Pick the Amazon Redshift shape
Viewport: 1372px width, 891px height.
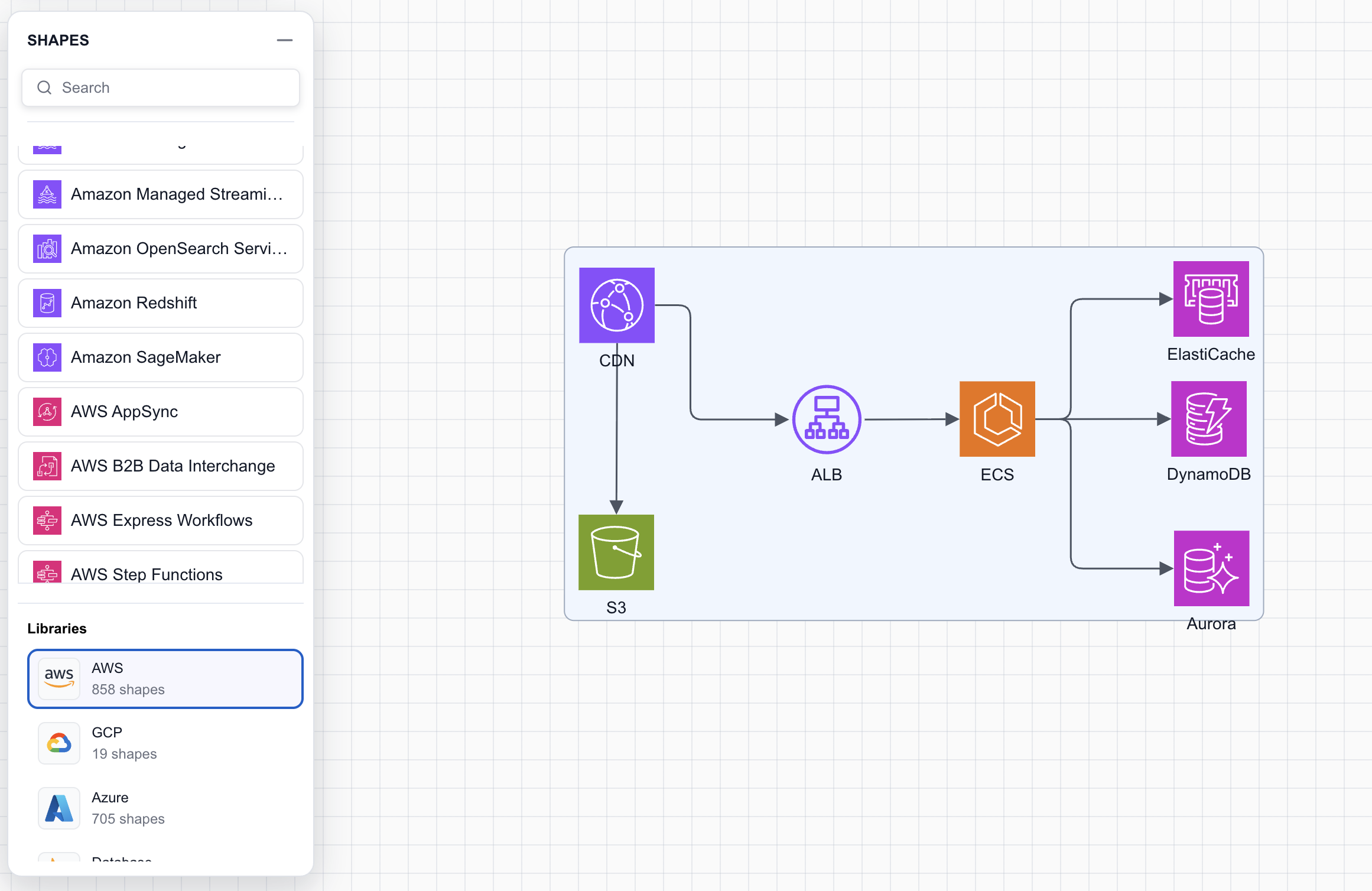[161, 303]
